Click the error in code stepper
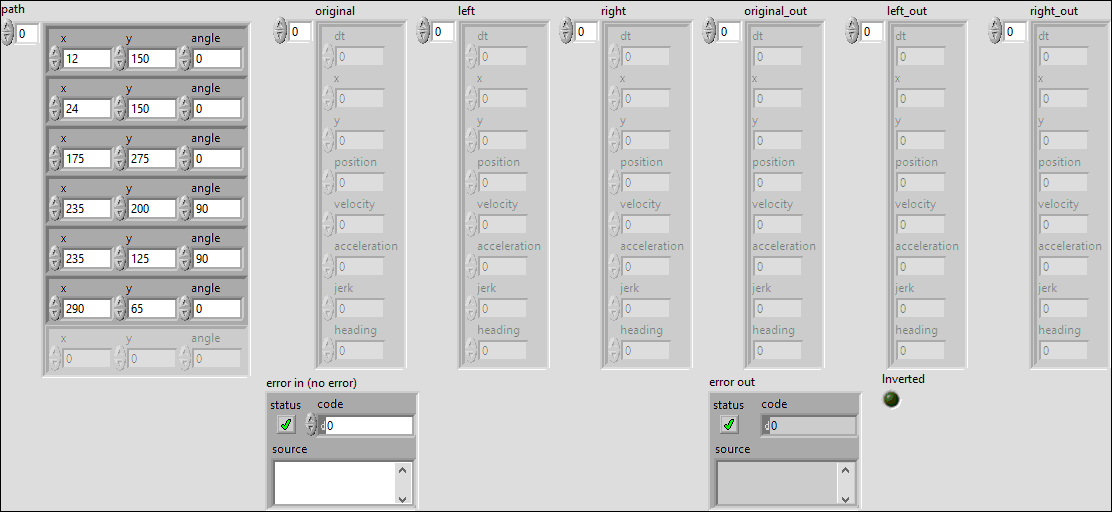The image size is (1112, 512). (x=311, y=426)
